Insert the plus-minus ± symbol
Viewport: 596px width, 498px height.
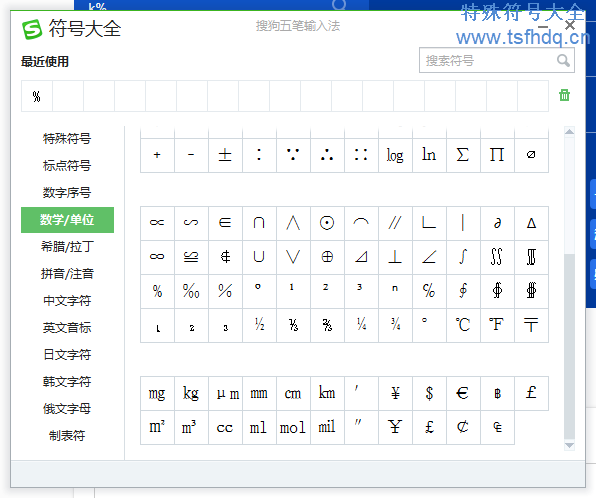tap(225, 155)
